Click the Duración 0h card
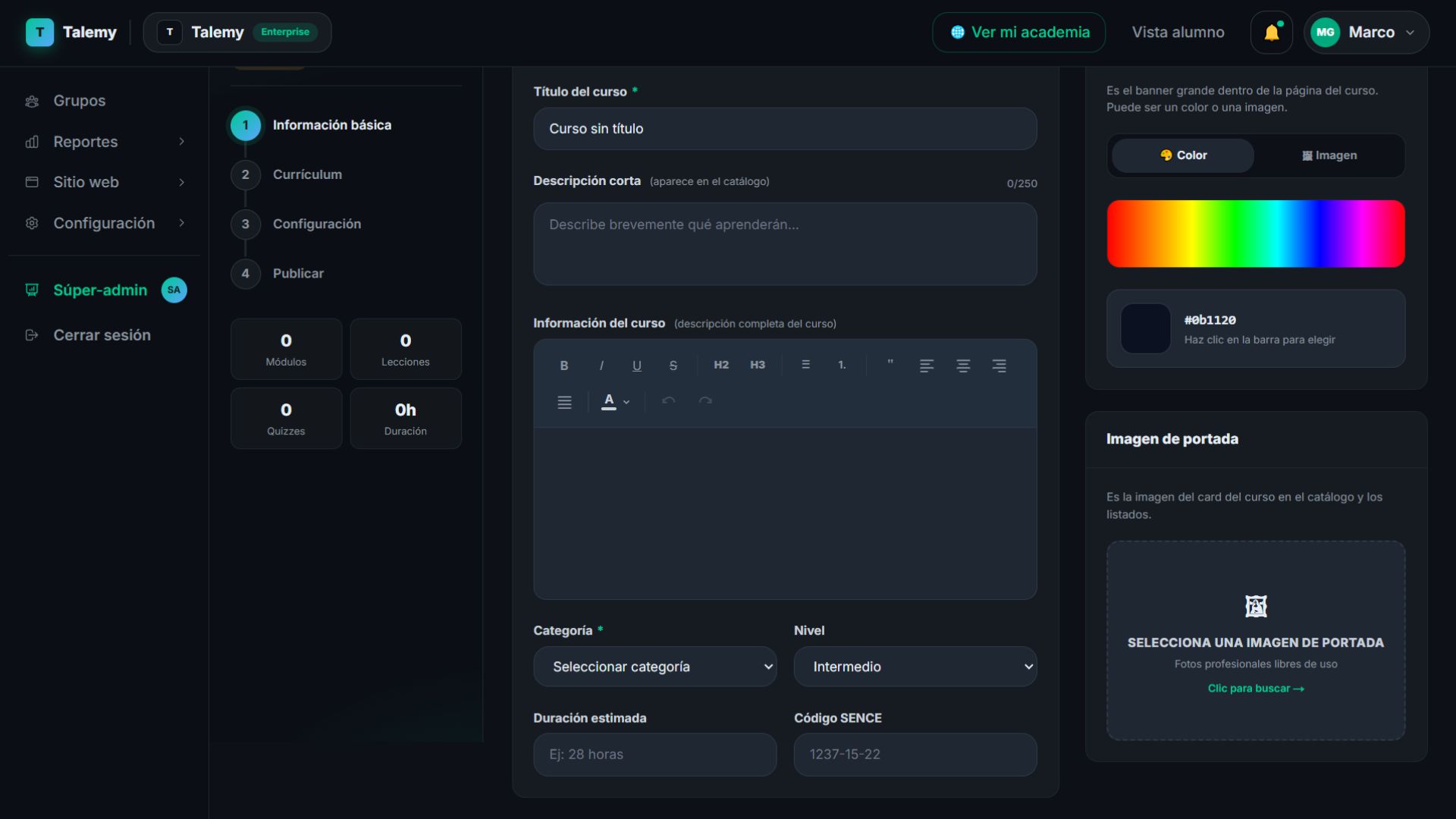Screen dimensions: 1456x819 (x=406, y=419)
